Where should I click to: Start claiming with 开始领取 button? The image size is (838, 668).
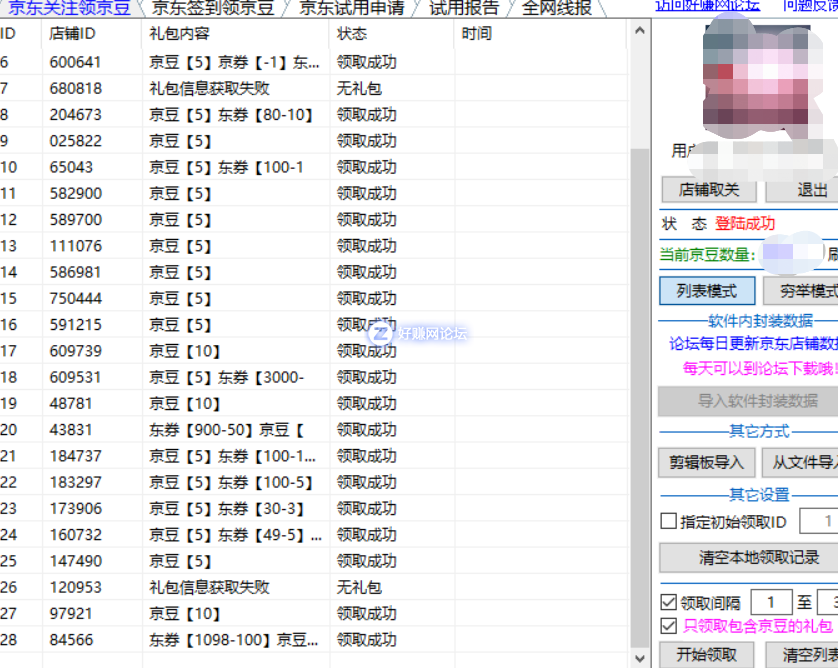point(707,655)
